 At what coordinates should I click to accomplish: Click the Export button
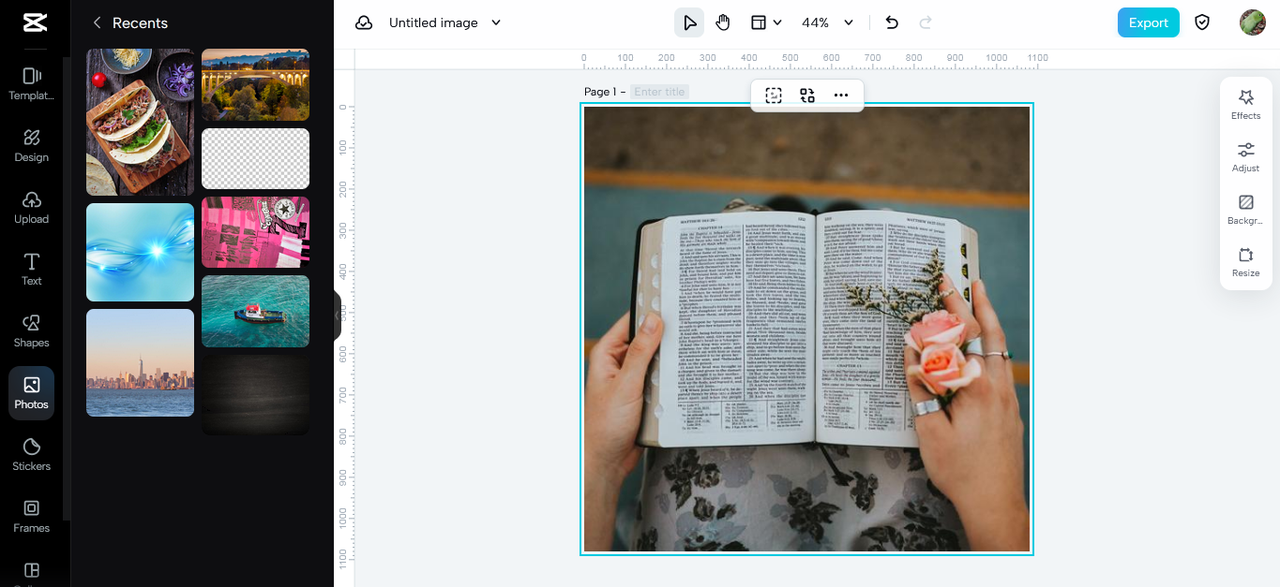(1148, 23)
